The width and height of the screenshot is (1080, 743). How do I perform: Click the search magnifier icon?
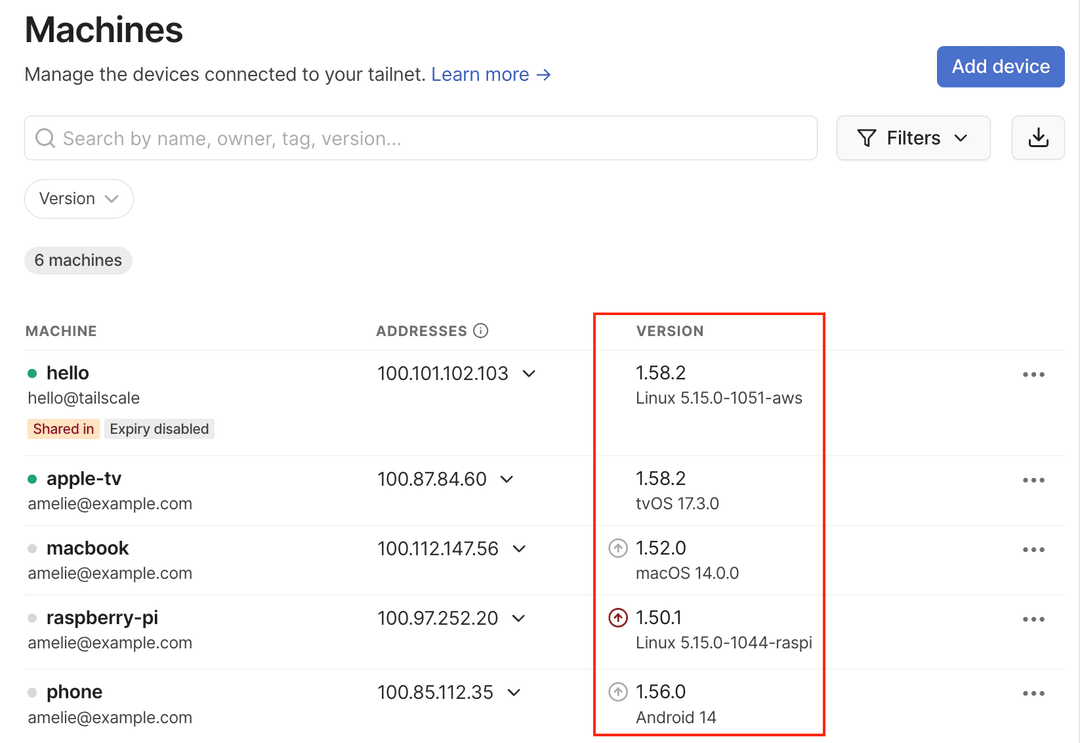[44, 138]
